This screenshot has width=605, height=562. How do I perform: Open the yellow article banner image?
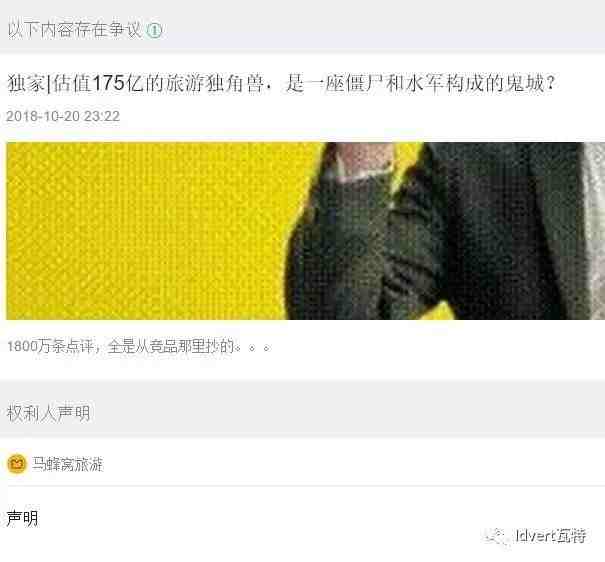pos(306,231)
